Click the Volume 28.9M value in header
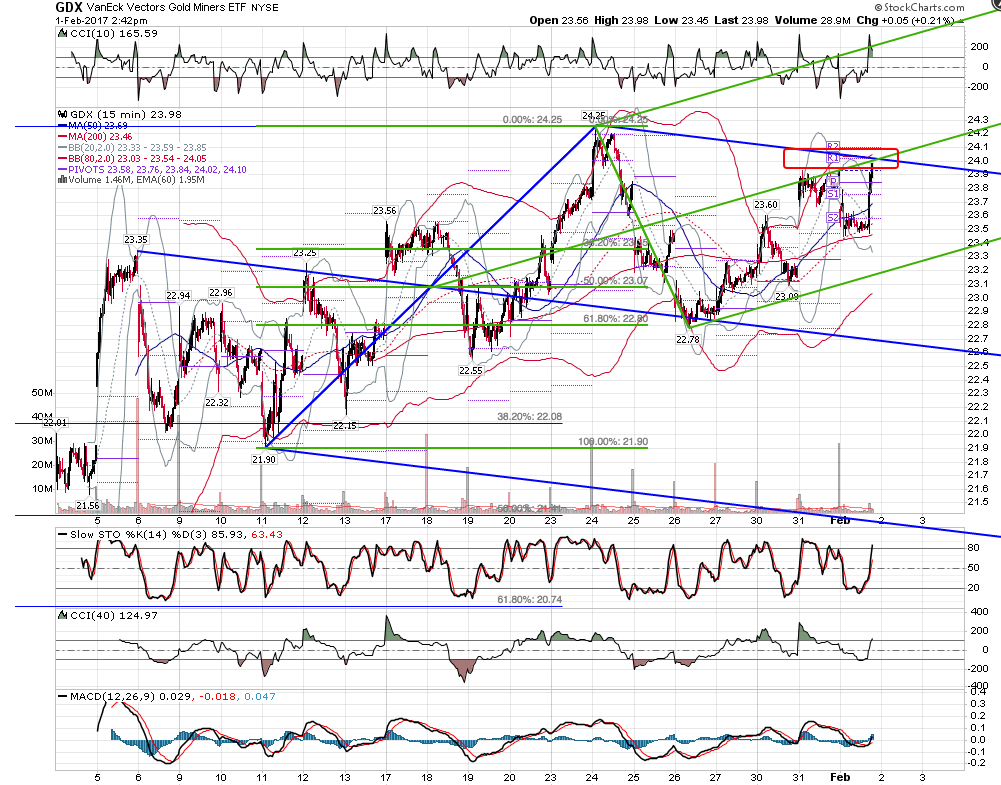1001x785 pixels. [813, 20]
